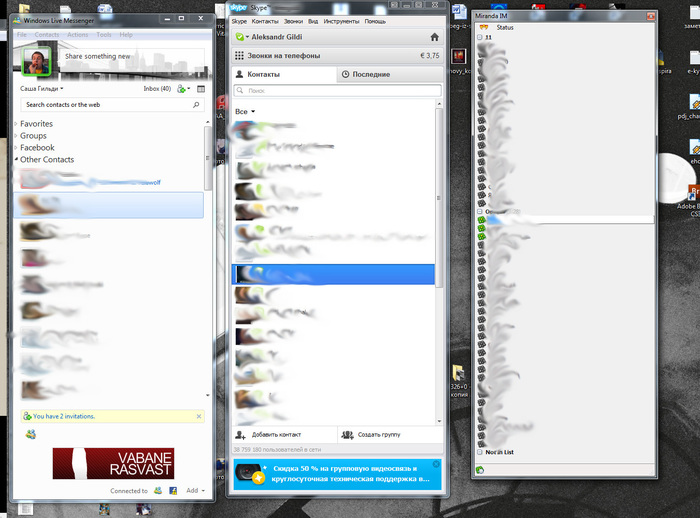The image size is (700, 518).
Task: Click the Messenger contact list scroll-down arrow
Action: [x=208, y=395]
